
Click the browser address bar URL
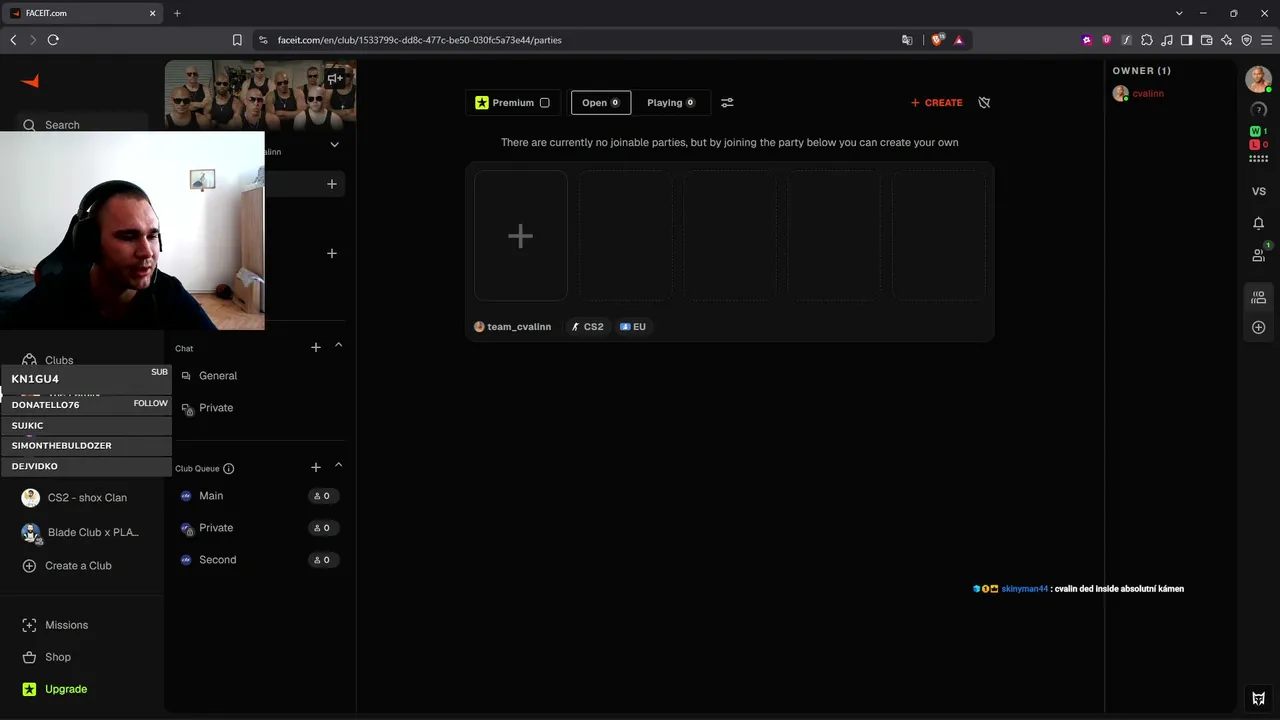tap(418, 40)
